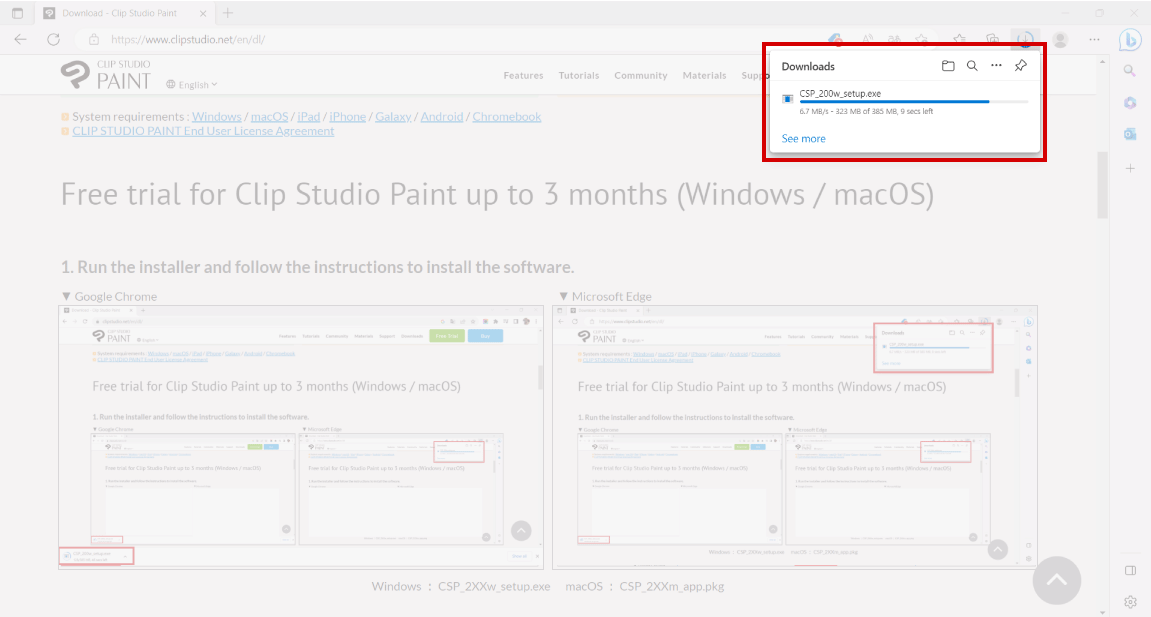Viewport: 1151px width, 617px height.
Task: Click the search downloads magnifier icon
Action: tap(972, 66)
